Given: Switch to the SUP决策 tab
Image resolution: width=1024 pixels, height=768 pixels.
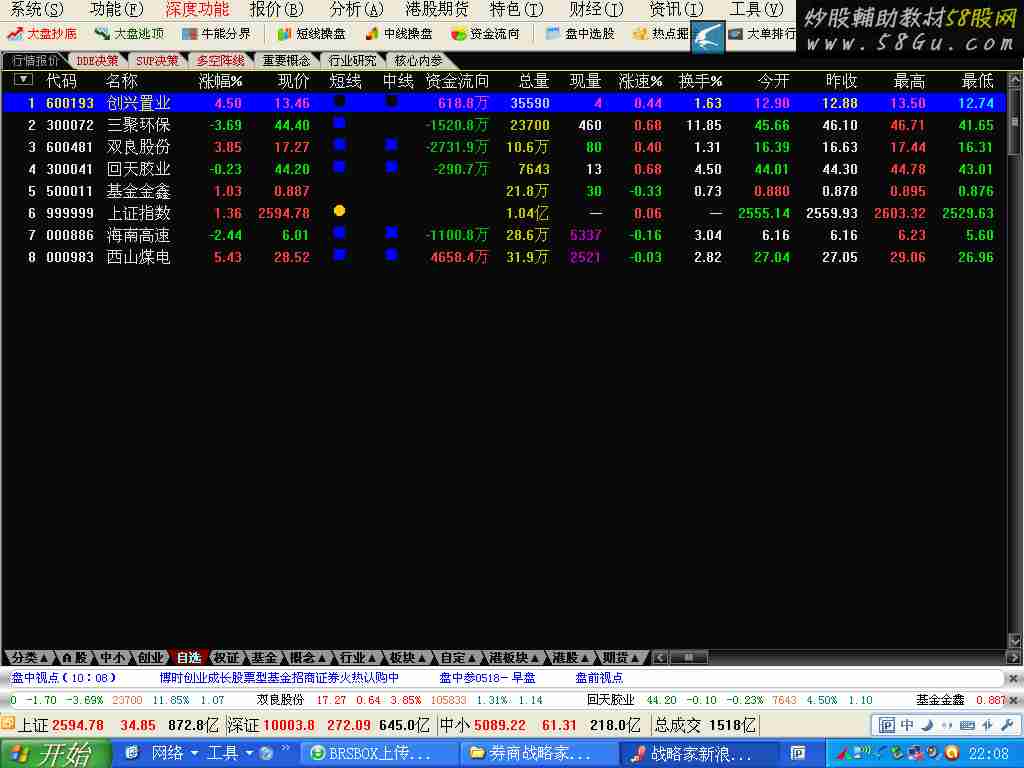Looking at the screenshot, I should click(157, 60).
